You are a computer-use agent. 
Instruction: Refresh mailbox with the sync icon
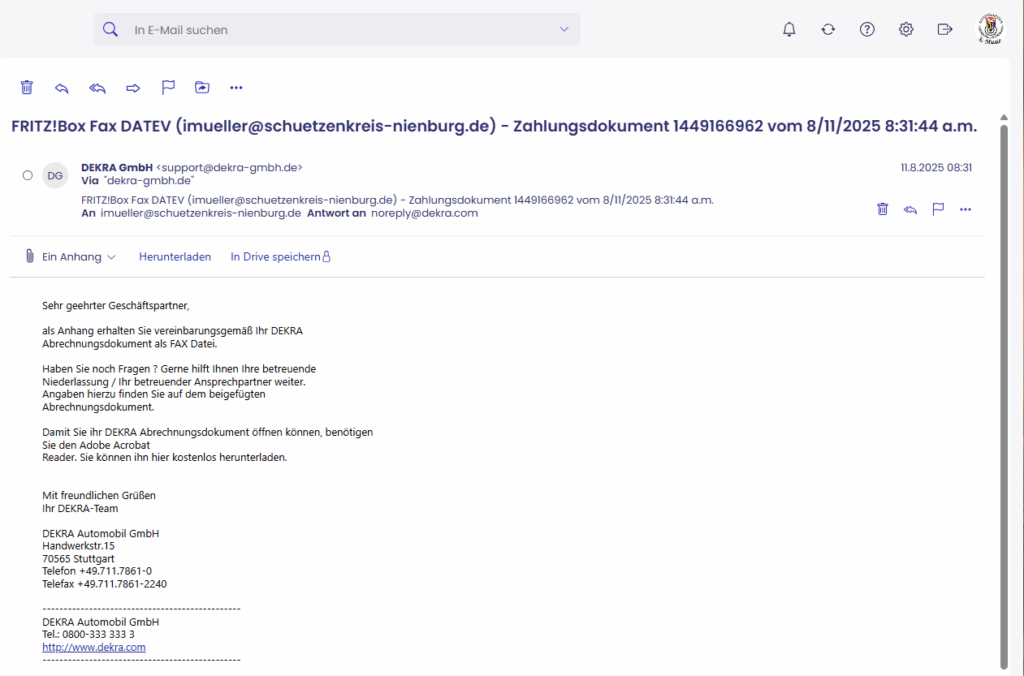(x=828, y=29)
